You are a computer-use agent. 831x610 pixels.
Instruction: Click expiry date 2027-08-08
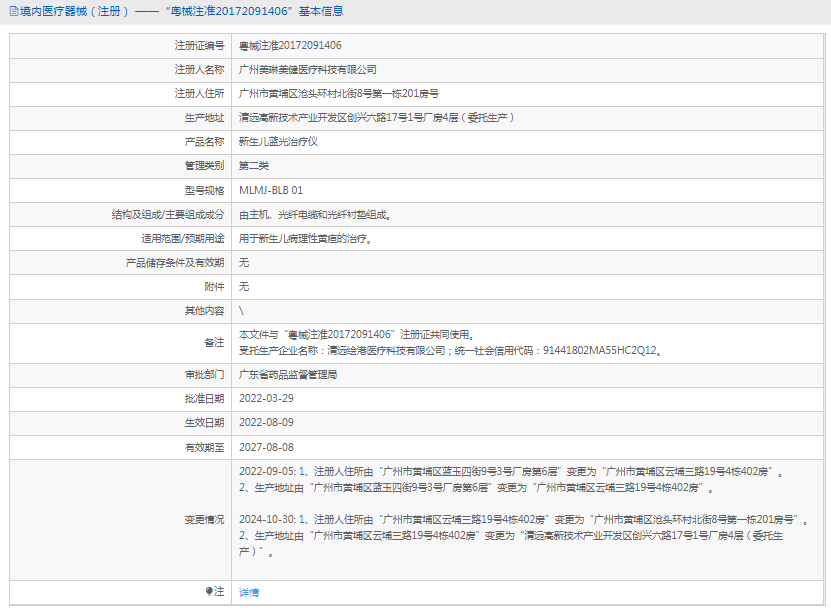coord(266,447)
